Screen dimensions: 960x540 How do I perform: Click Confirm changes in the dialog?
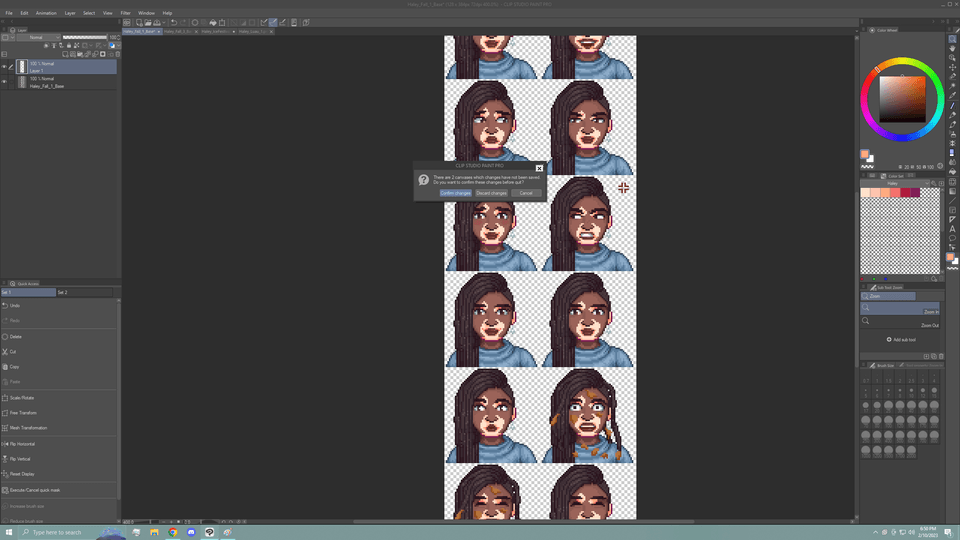click(x=455, y=193)
